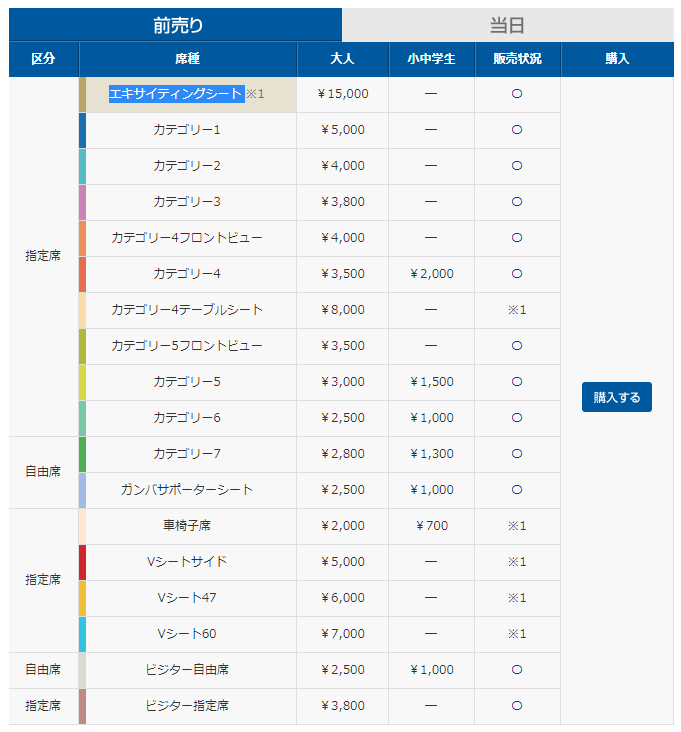Click the availability circle for カテゴリー3
The height and width of the screenshot is (732, 681).
pyautogui.click(x=517, y=201)
